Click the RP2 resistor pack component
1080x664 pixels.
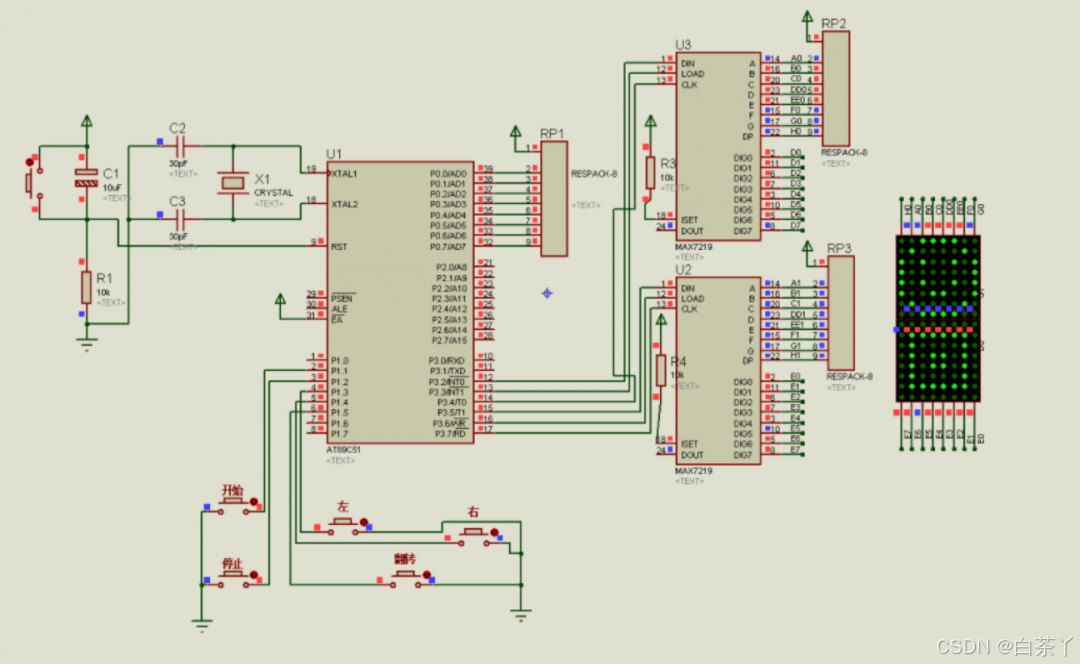pos(835,88)
